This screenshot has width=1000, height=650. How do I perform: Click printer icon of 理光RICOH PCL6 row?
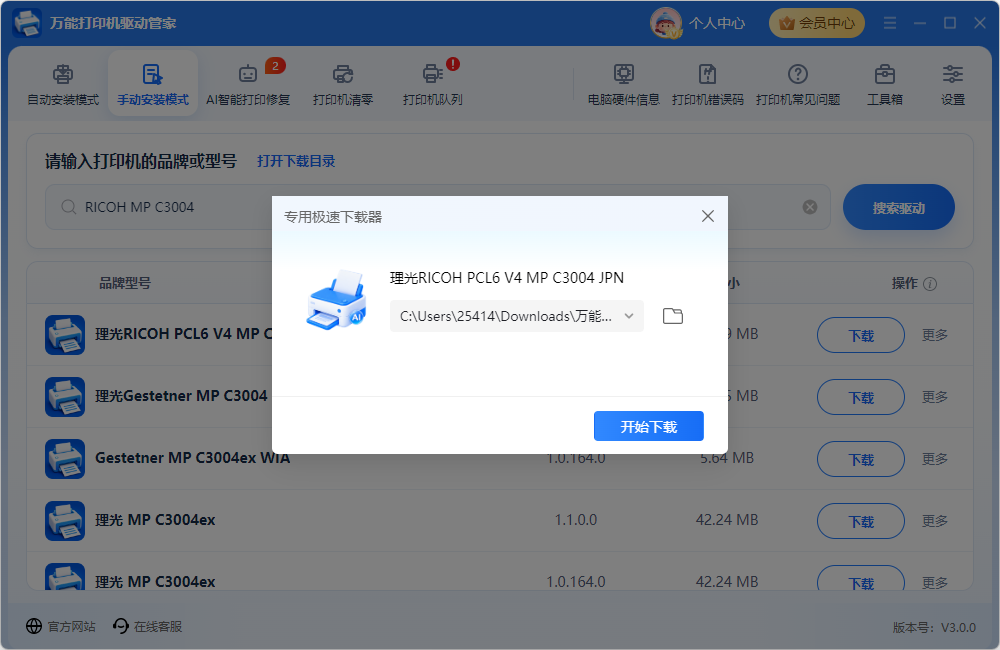pyautogui.click(x=64, y=334)
